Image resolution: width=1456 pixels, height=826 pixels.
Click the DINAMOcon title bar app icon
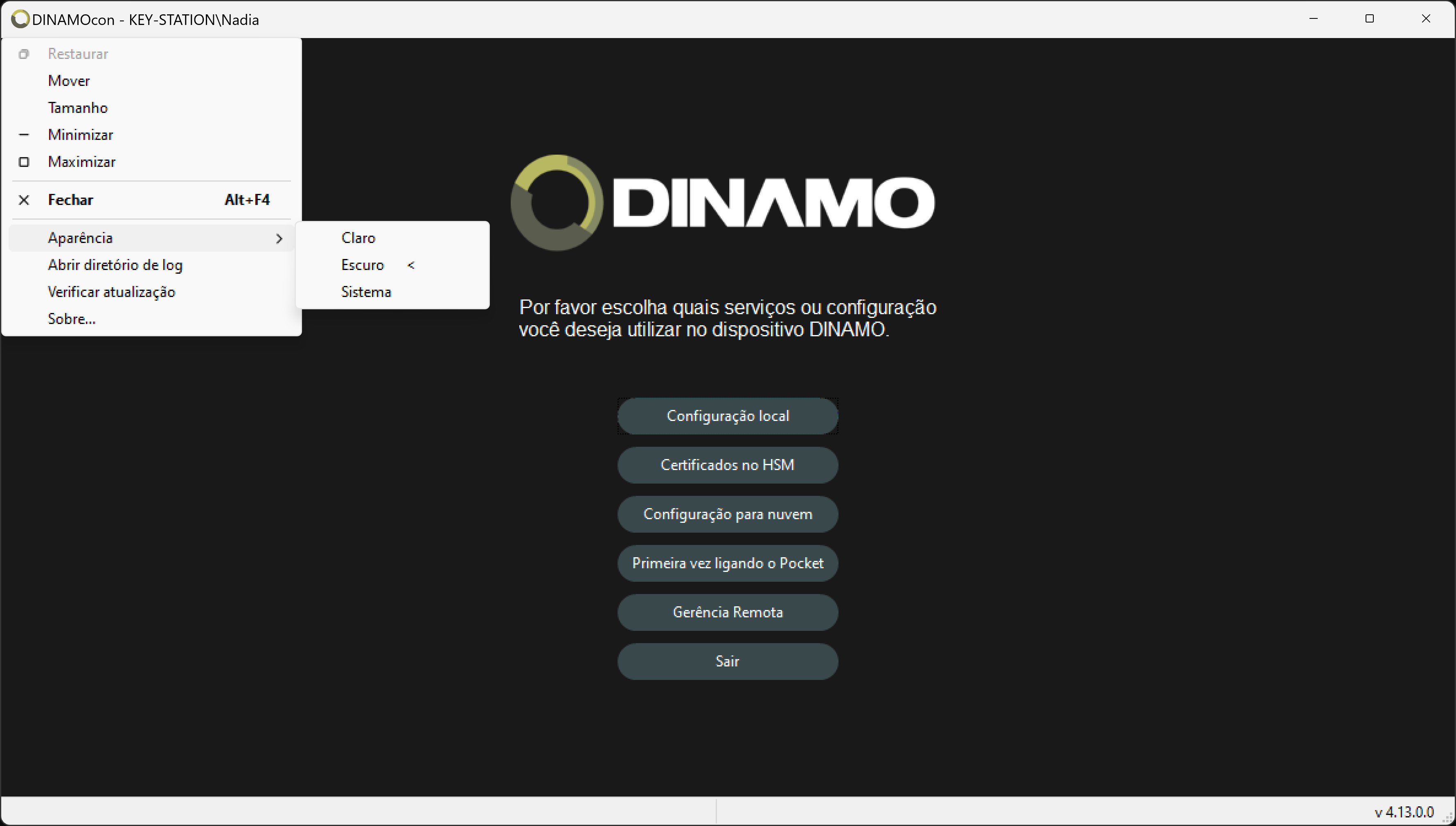point(20,19)
